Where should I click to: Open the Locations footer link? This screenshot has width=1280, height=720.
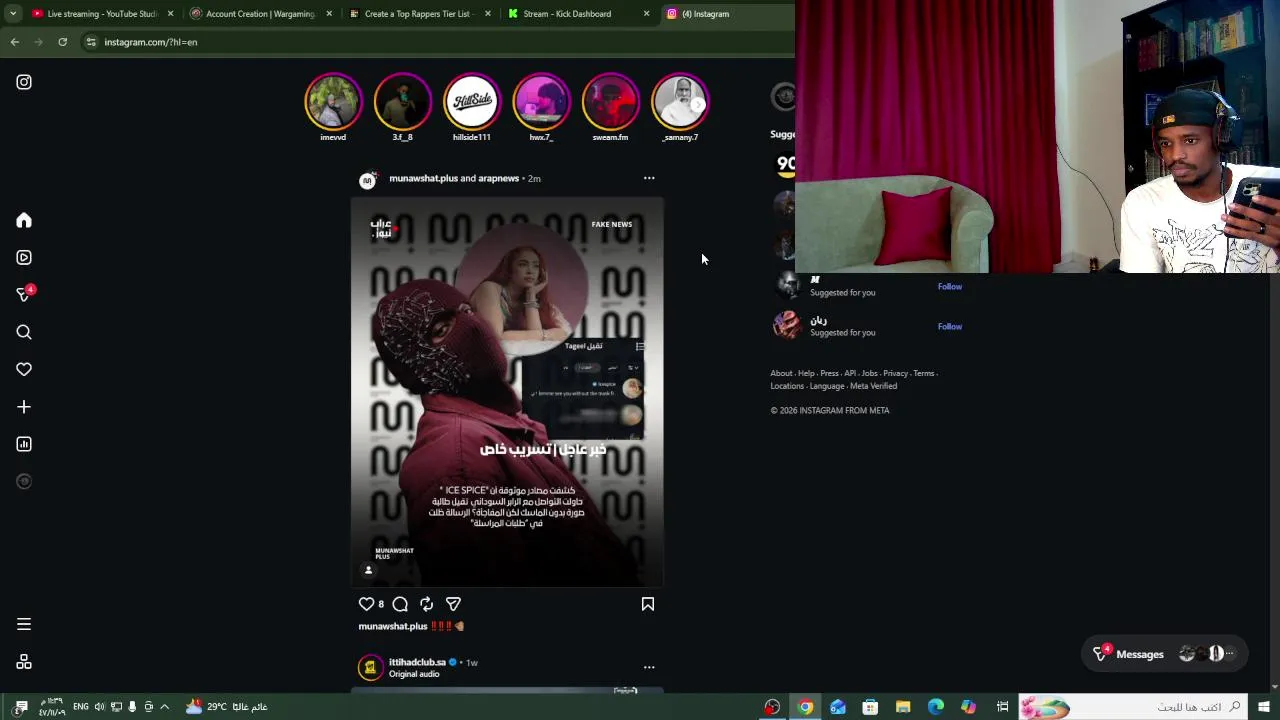pos(787,386)
